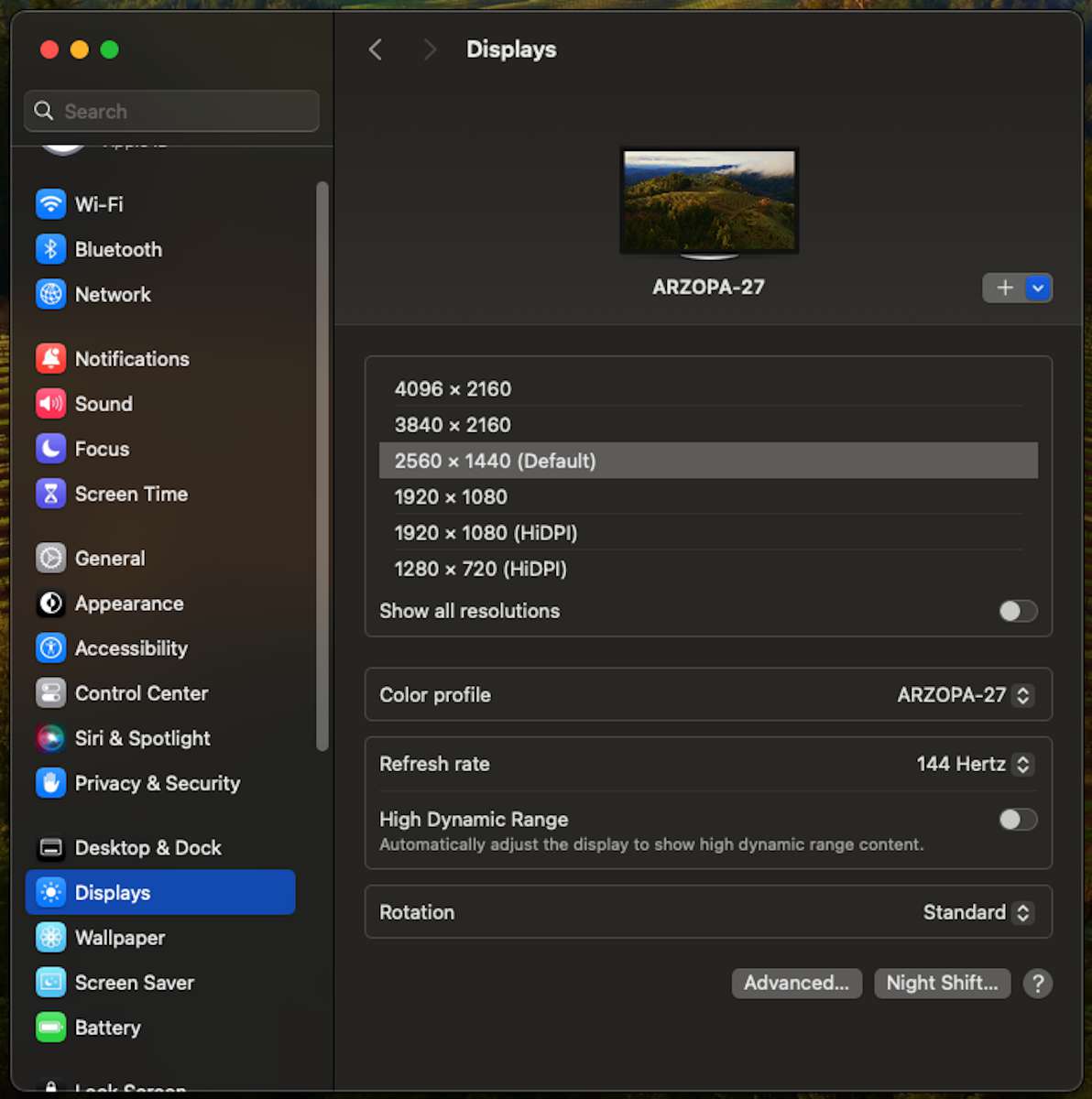Open Night Shift options
Viewport: 1092px width, 1099px height.
point(942,983)
